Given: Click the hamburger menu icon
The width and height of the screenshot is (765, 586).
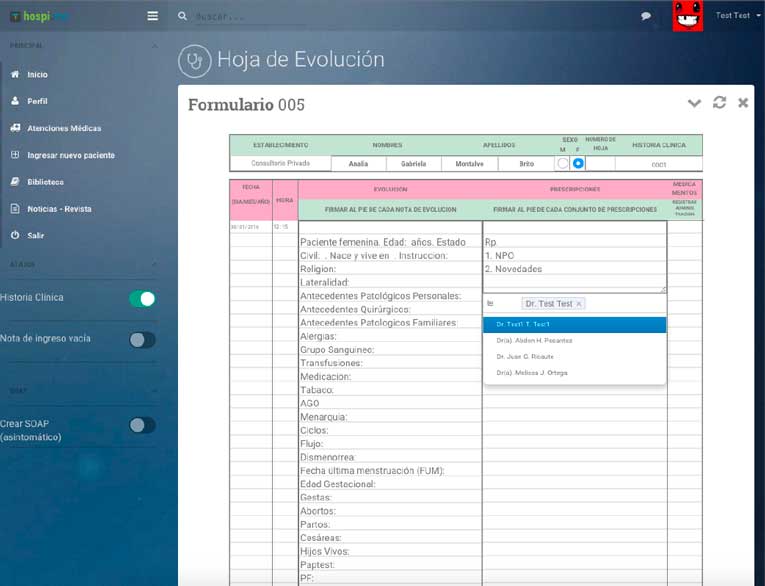Looking at the screenshot, I should coord(152,16).
